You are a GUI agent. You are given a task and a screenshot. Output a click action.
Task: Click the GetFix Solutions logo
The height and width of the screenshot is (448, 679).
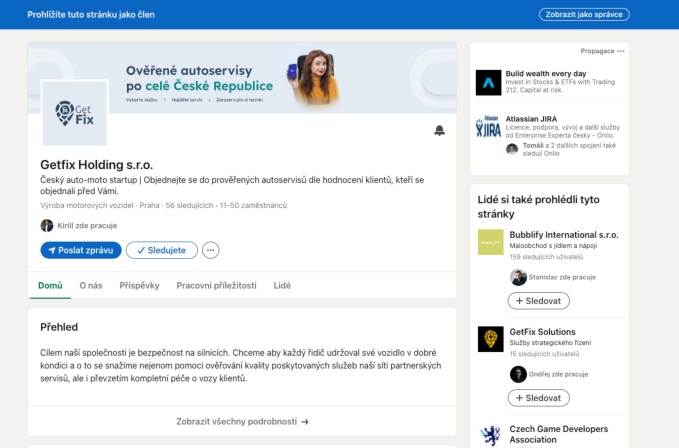[491, 339]
